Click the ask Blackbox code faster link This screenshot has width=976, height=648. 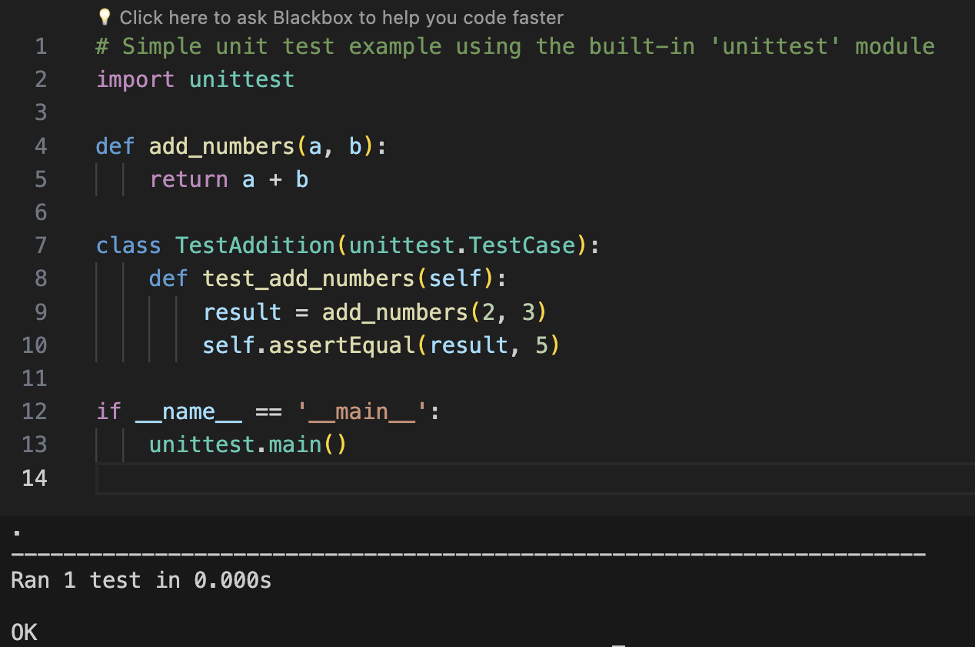(340, 18)
